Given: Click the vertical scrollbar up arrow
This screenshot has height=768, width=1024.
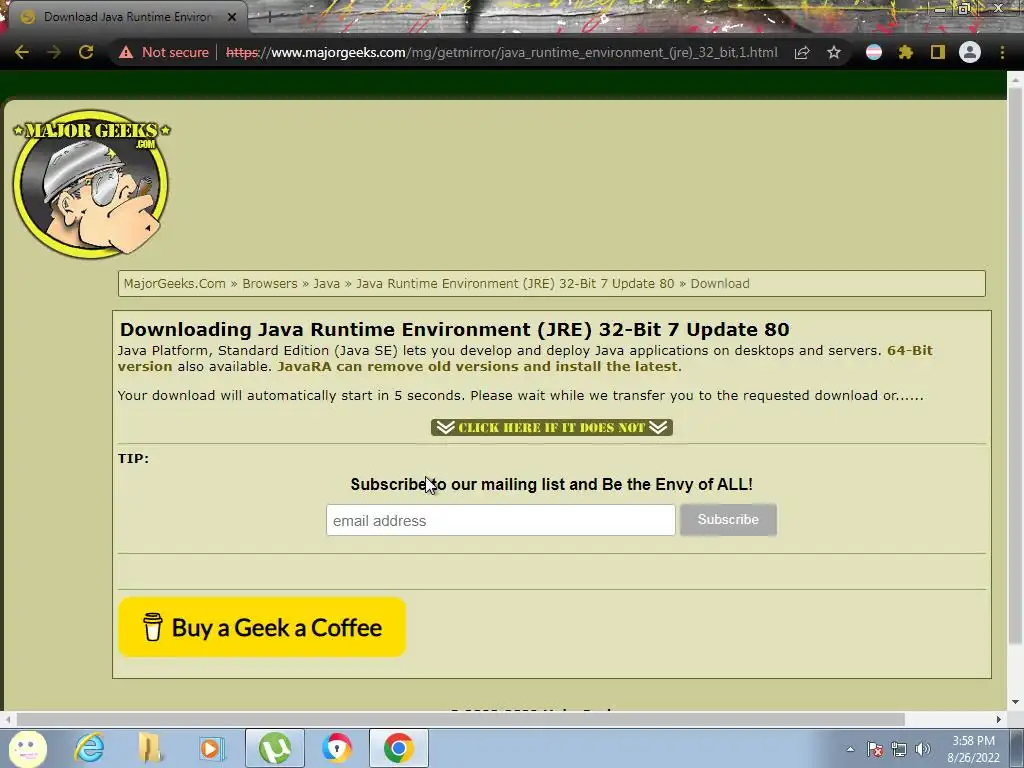Looking at the screenshot, I should pos(1015,80).
